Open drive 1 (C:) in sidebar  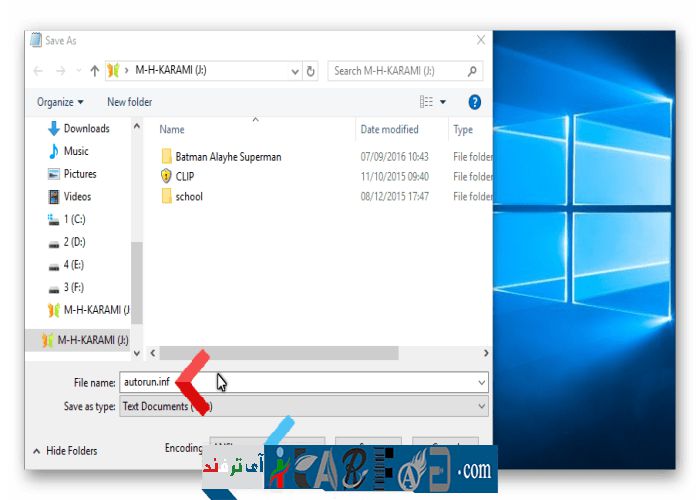75,219
